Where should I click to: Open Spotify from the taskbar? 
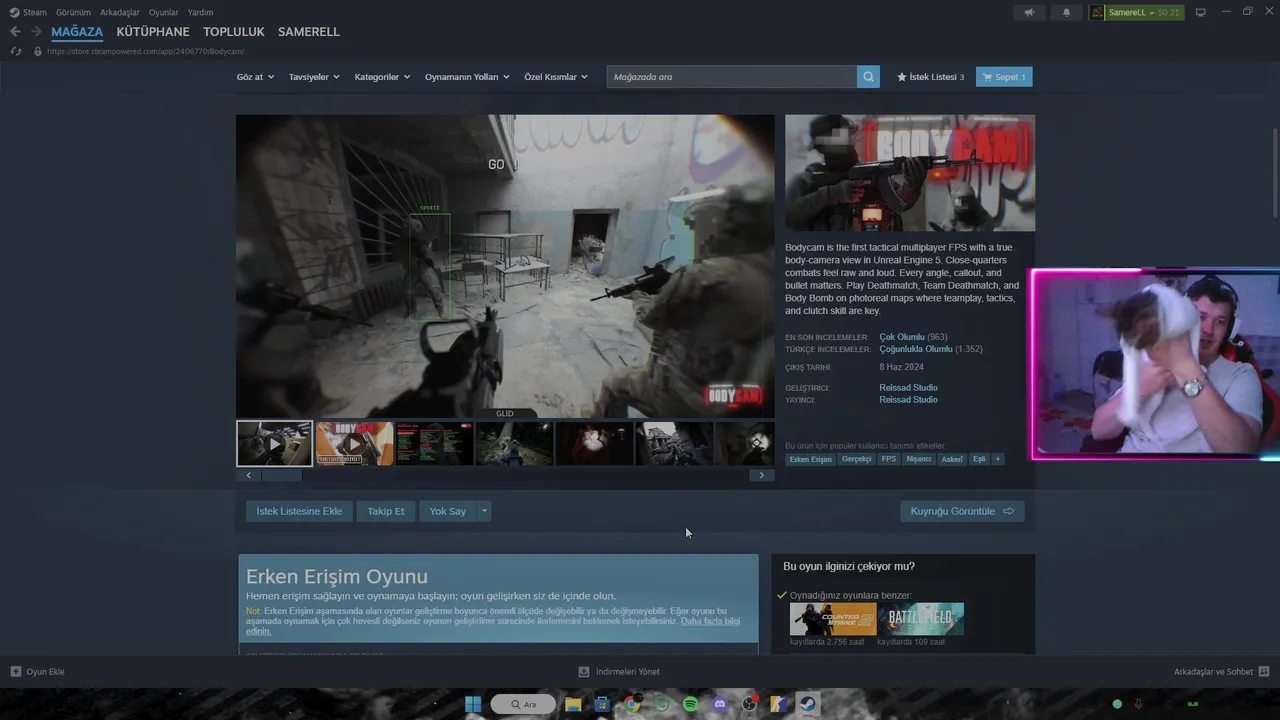tap(690, 704)
